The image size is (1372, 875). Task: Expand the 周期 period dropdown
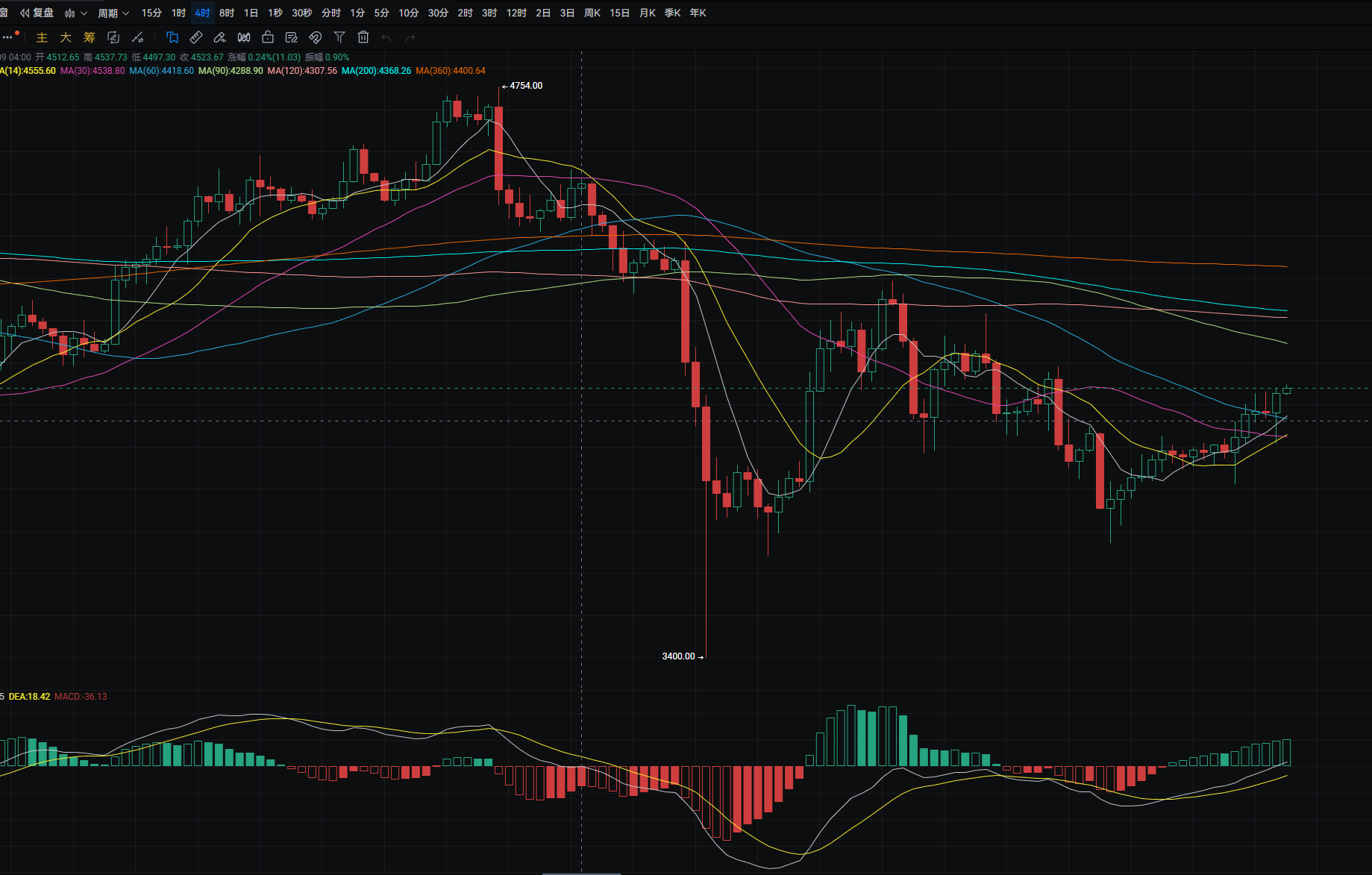113,13
